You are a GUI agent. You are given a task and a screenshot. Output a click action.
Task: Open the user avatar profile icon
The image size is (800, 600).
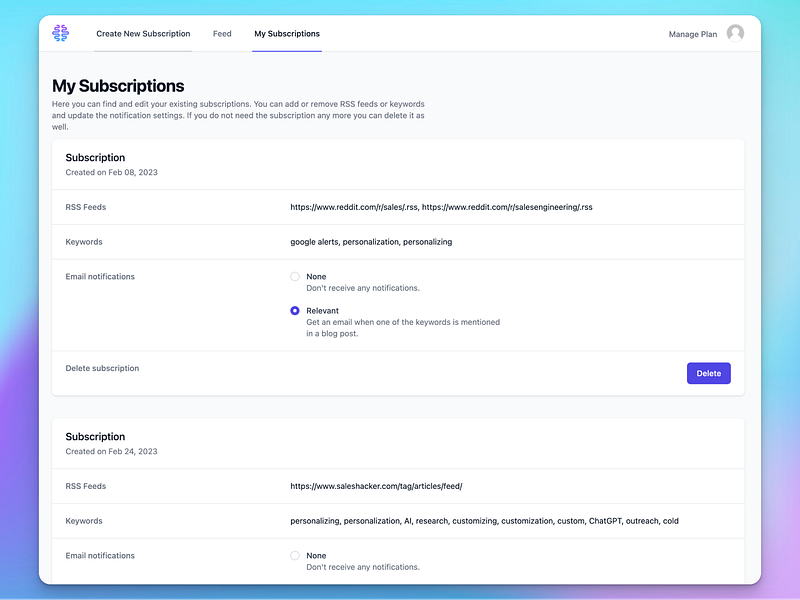735,33
